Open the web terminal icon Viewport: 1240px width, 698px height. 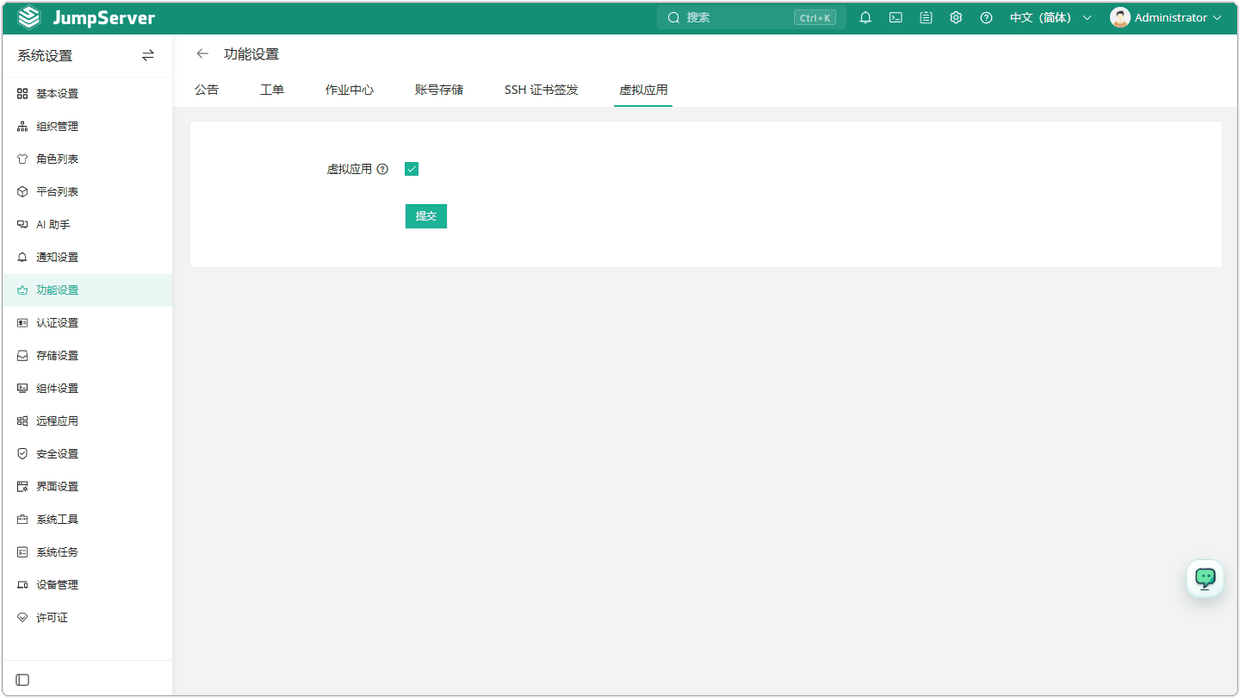[x=896, y=18]
